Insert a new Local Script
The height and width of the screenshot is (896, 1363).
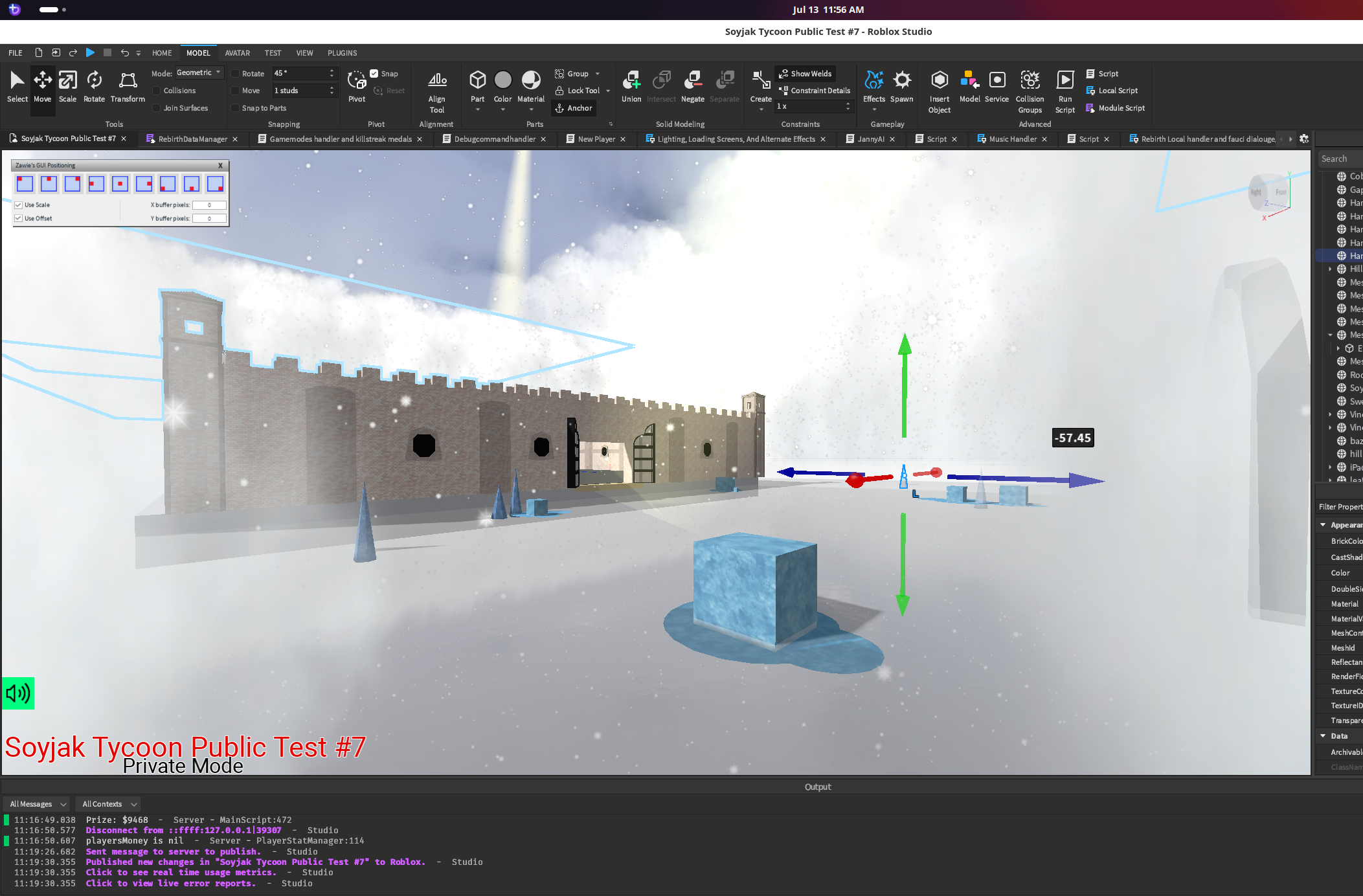click(x=1112, y=91)
